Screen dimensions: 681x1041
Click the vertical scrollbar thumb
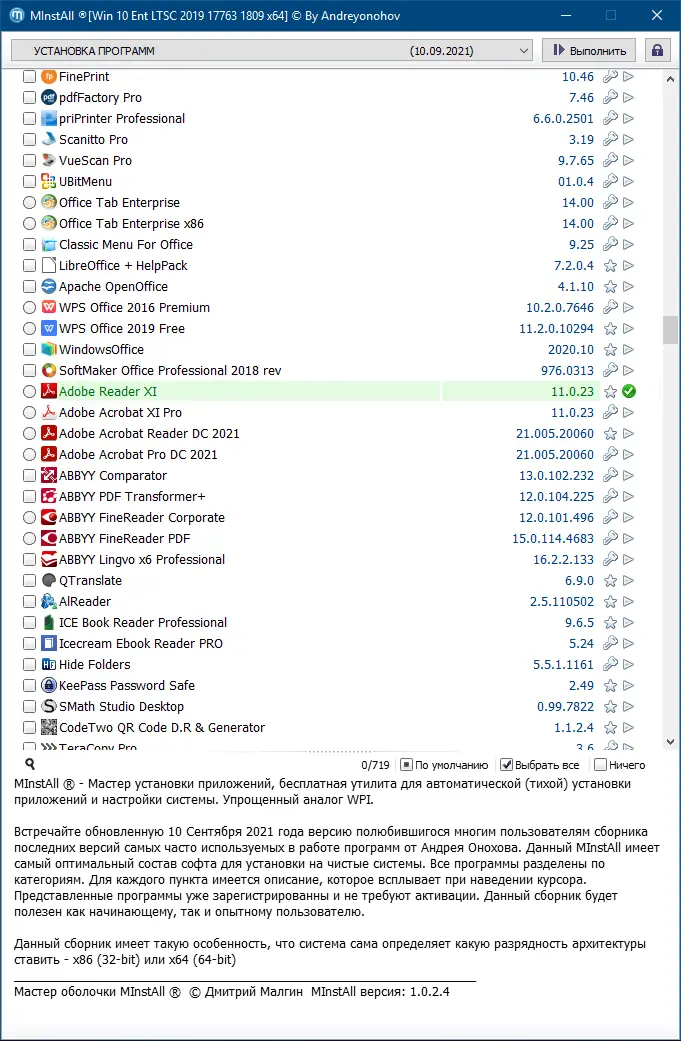pos(670,330)
